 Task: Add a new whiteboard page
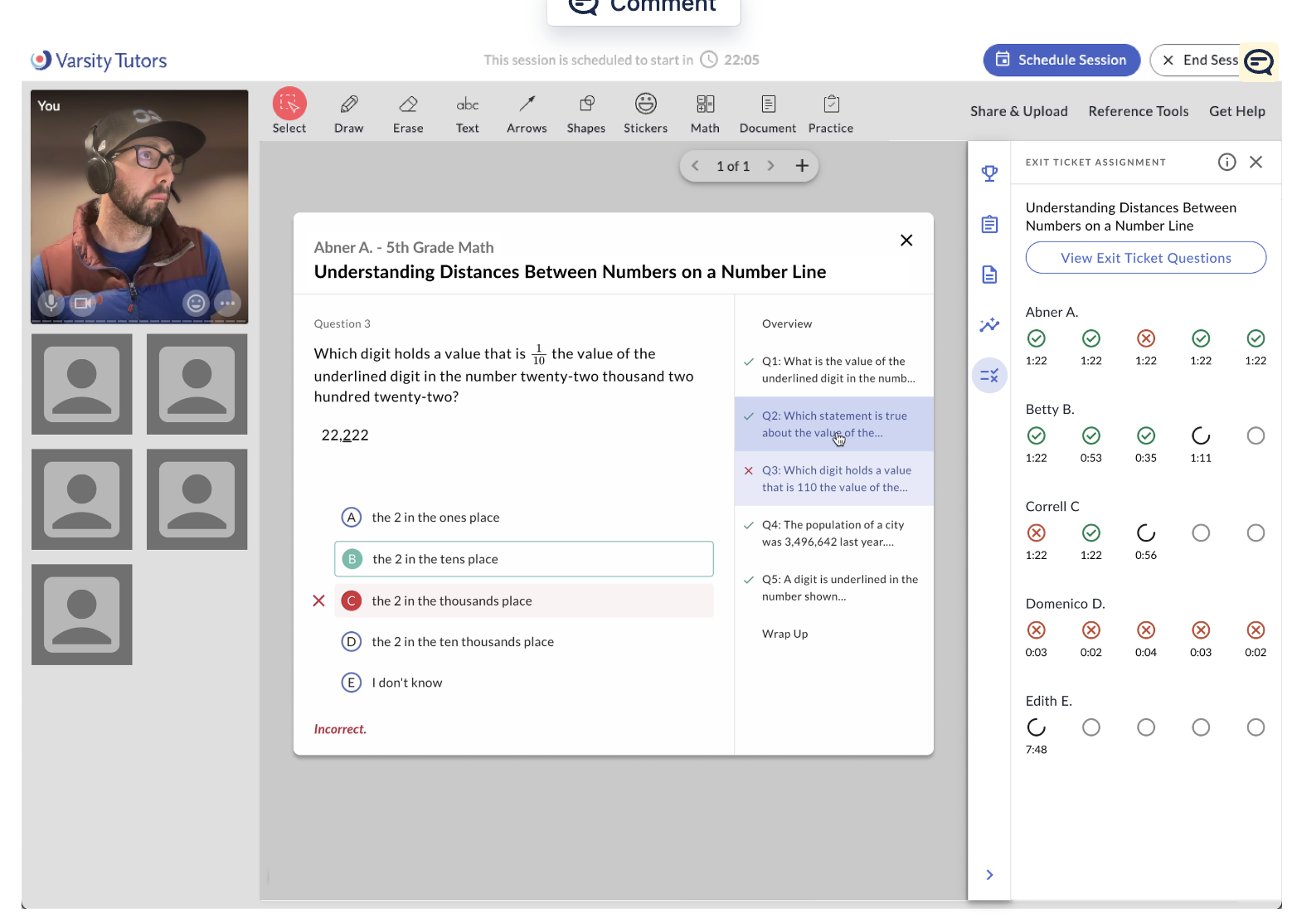802,166
